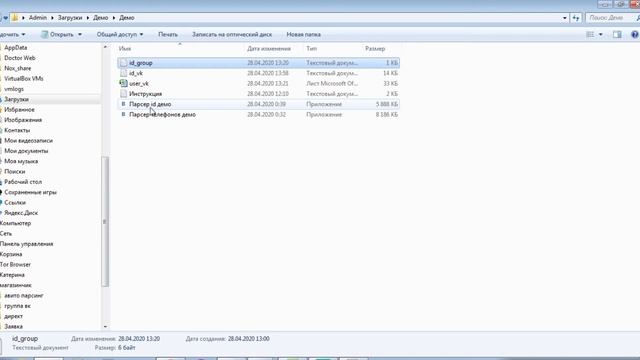Open VirtualBox VMs folder in sidebar
The width and height of the screenshot is (640, 360).
(24, 78)
